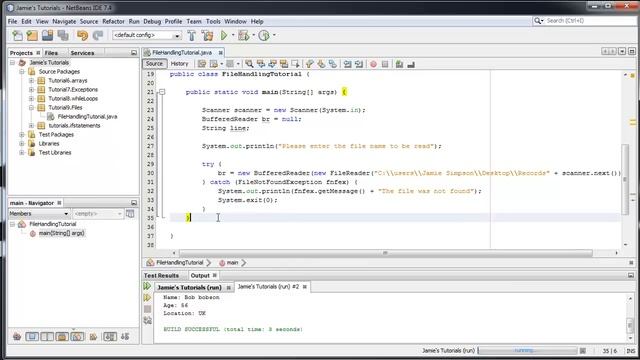Viewport: 640px width, 360px height.
Task: Toggle Show Inner Classes filter in Navigator
Action: pos(77,337)
